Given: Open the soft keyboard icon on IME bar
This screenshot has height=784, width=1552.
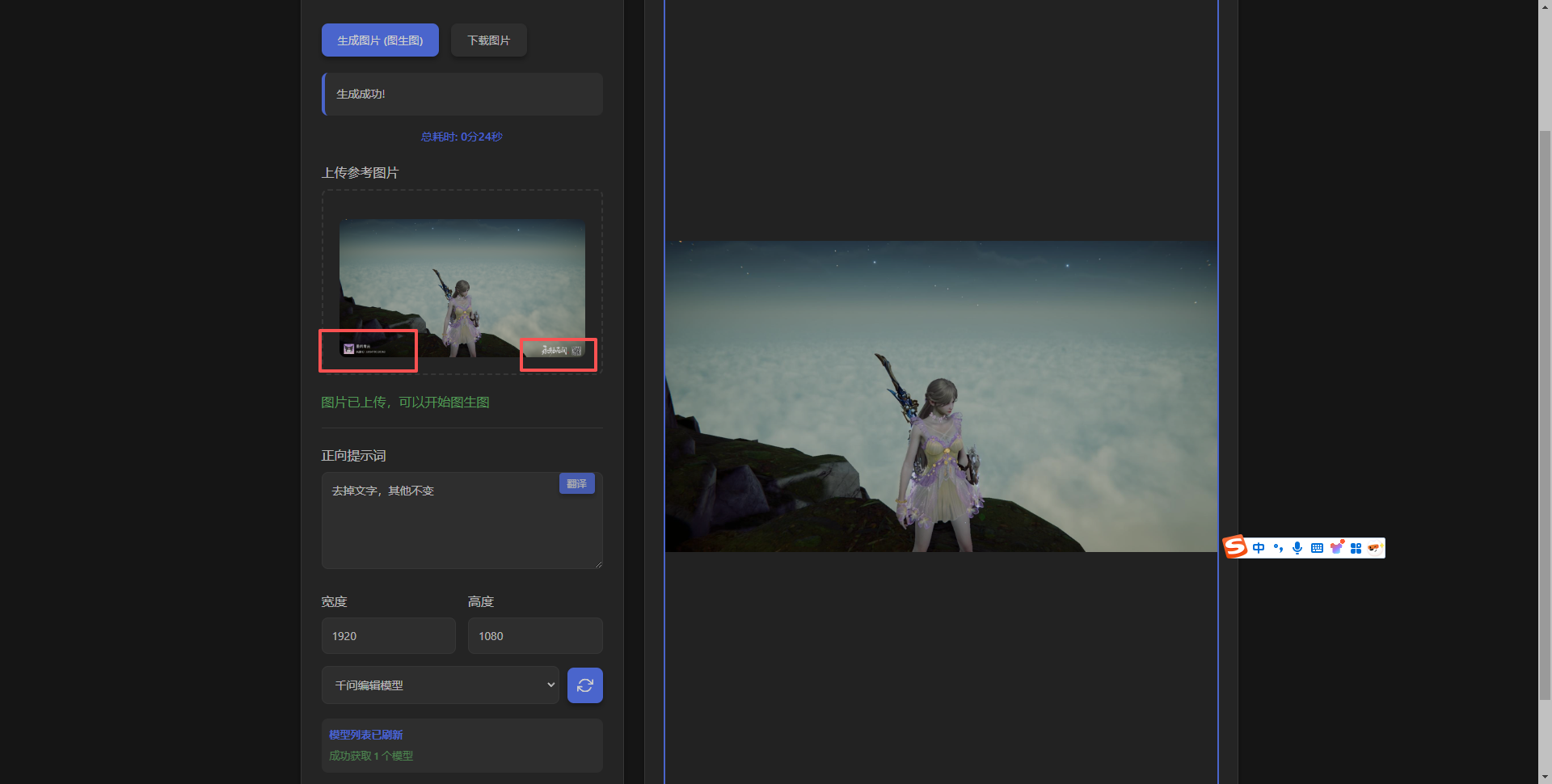Looking at the screenshot, I should point(1317,548).
